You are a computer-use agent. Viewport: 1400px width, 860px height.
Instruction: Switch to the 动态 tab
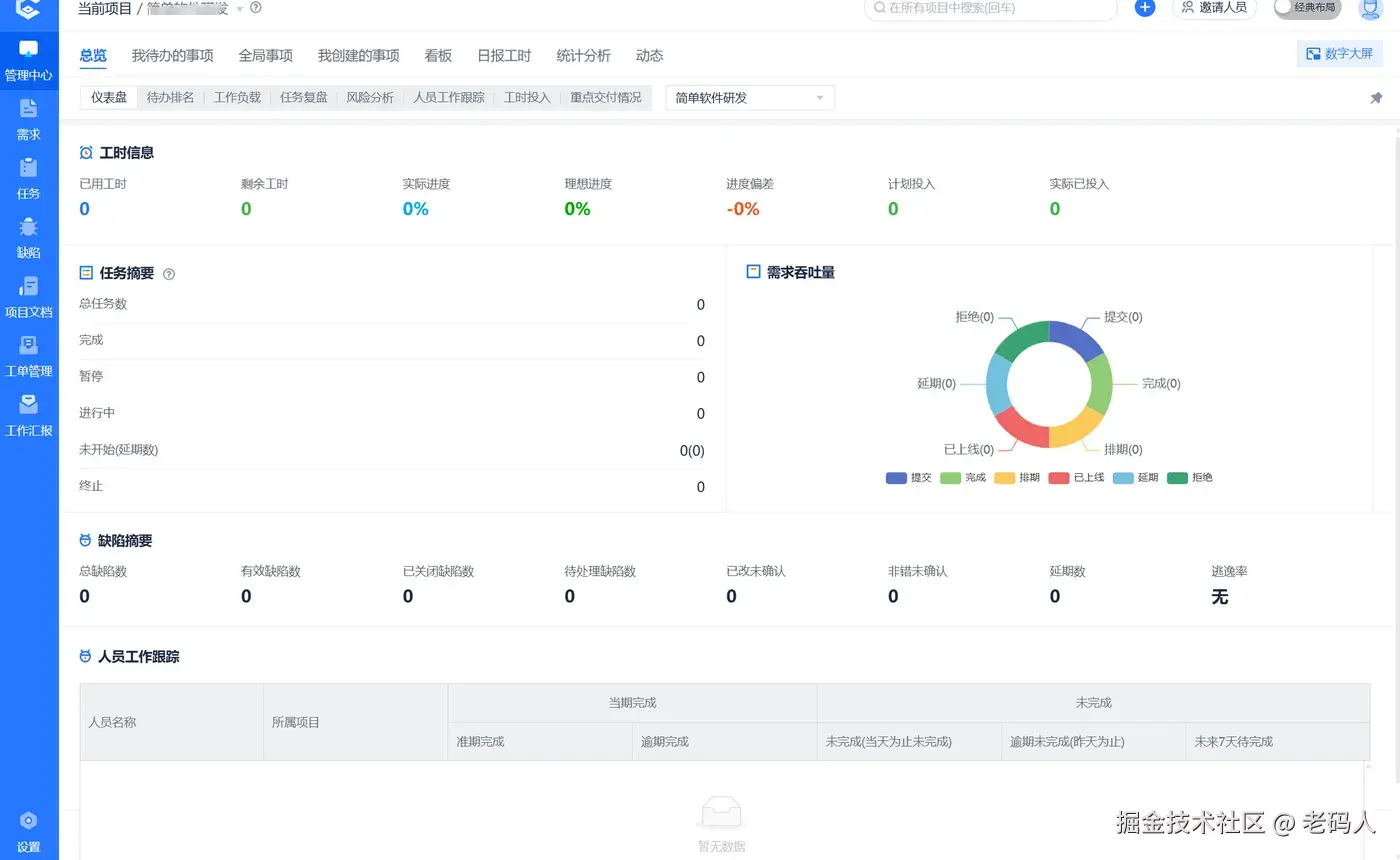tap(649, 56)
